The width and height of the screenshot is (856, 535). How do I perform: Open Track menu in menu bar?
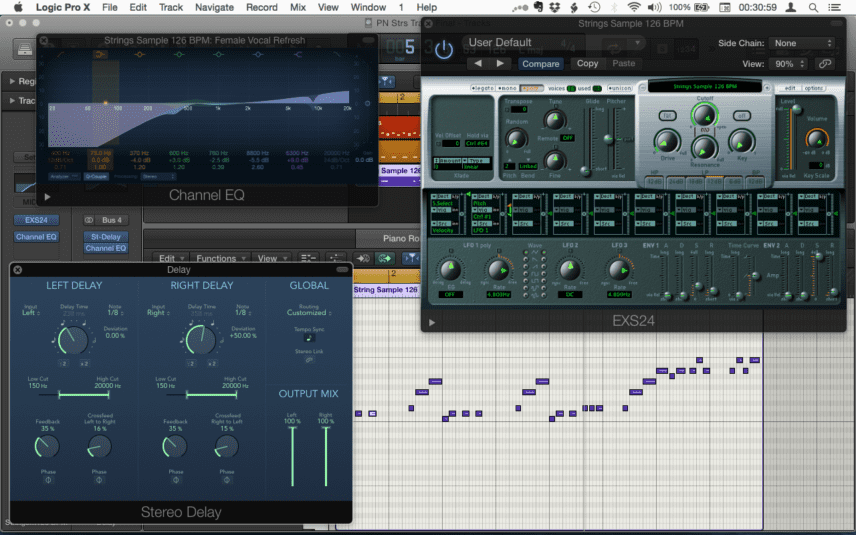pyautogui.click(x=171, y=8)
